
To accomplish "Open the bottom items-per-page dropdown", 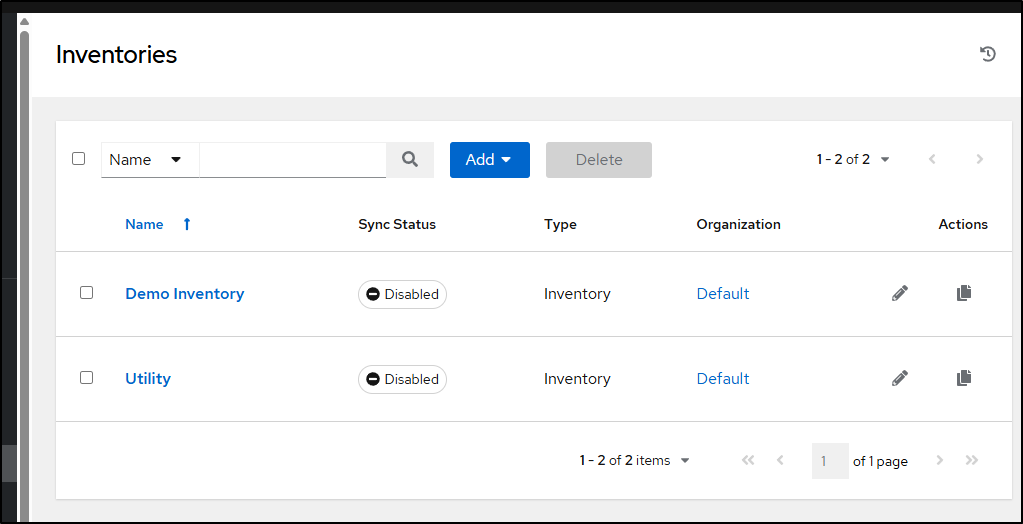I will click(x=634, y=461).
